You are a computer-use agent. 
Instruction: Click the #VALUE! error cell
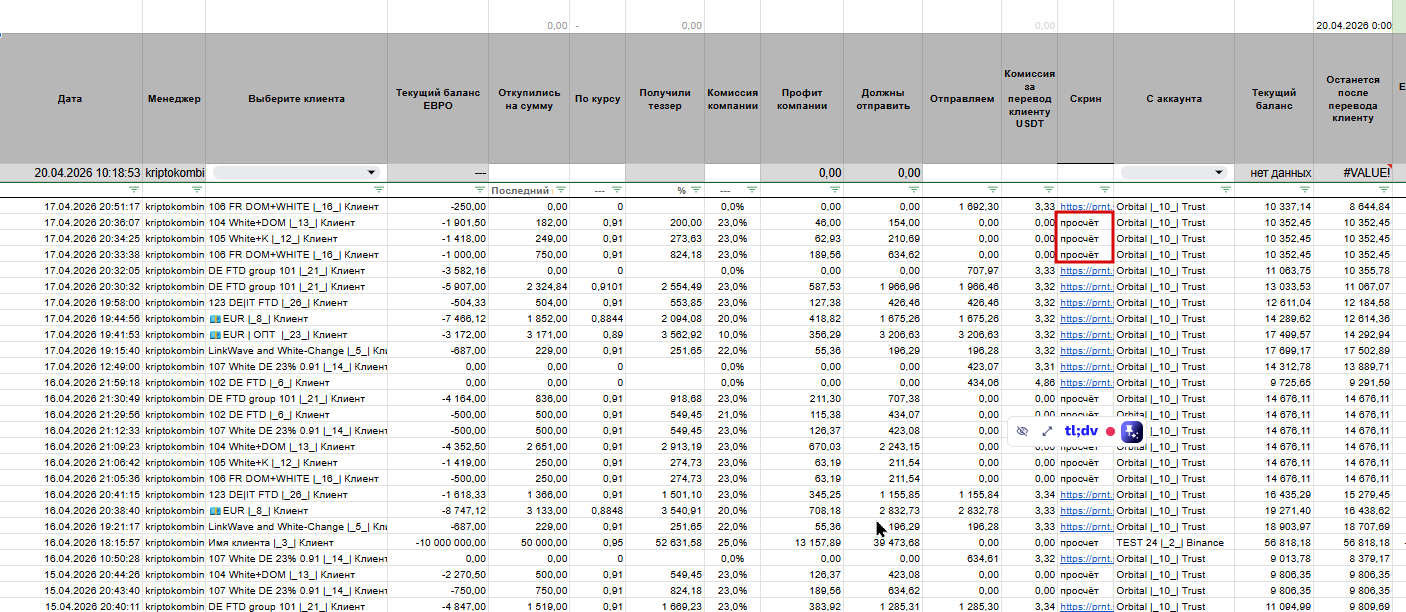1353,172
